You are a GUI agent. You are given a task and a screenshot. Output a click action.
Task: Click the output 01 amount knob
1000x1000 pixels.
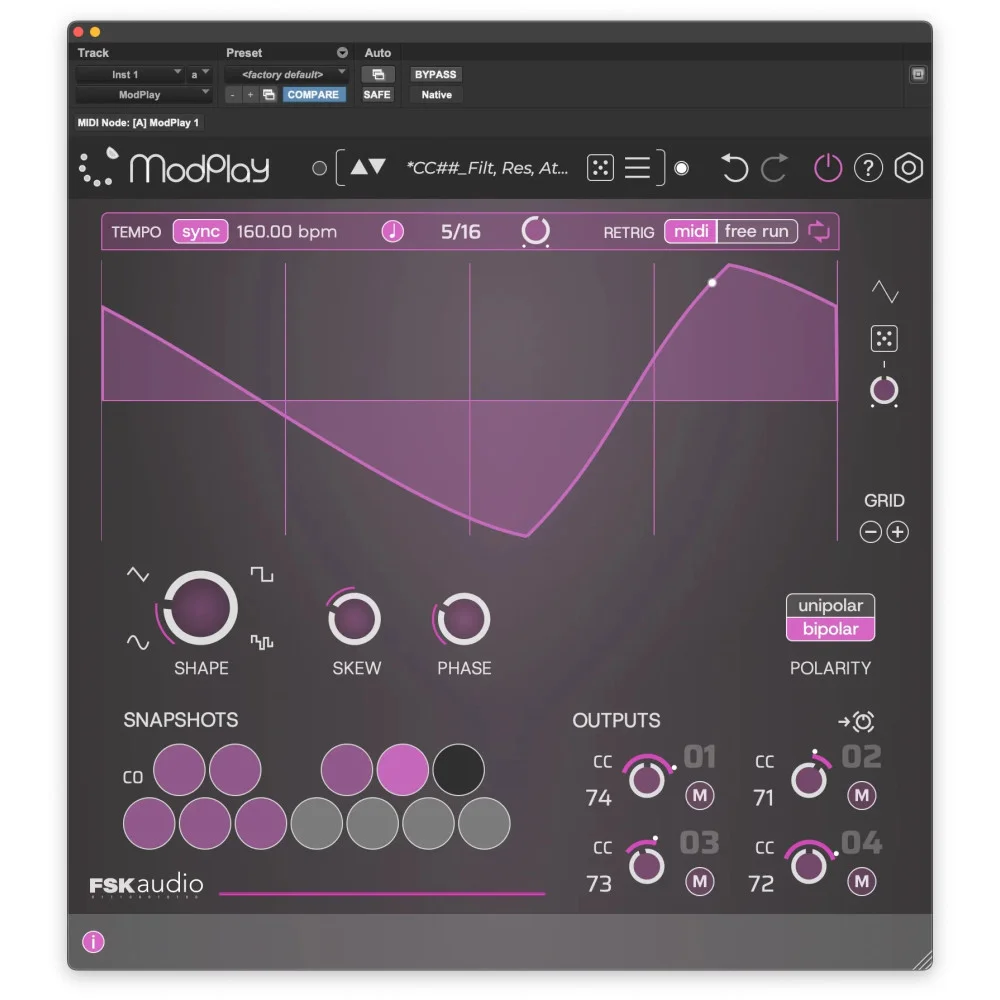tap(647, 779)
